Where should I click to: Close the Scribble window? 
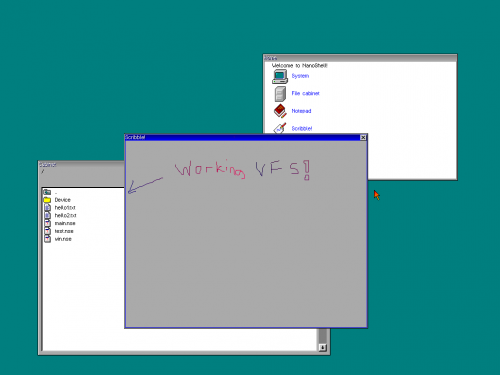pos(363,137)
